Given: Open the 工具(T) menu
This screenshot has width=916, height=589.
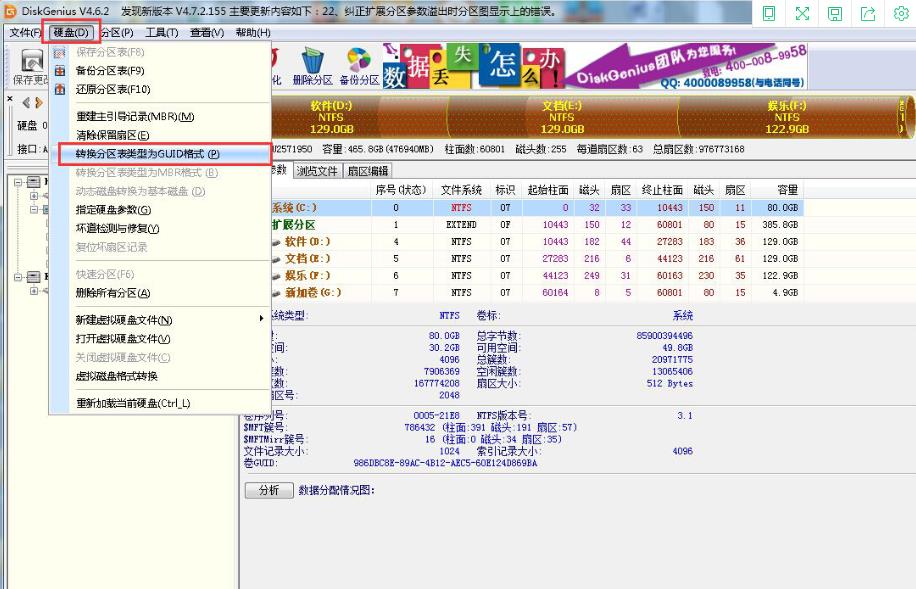Looking at the screenshot, I should coord(162,33).
